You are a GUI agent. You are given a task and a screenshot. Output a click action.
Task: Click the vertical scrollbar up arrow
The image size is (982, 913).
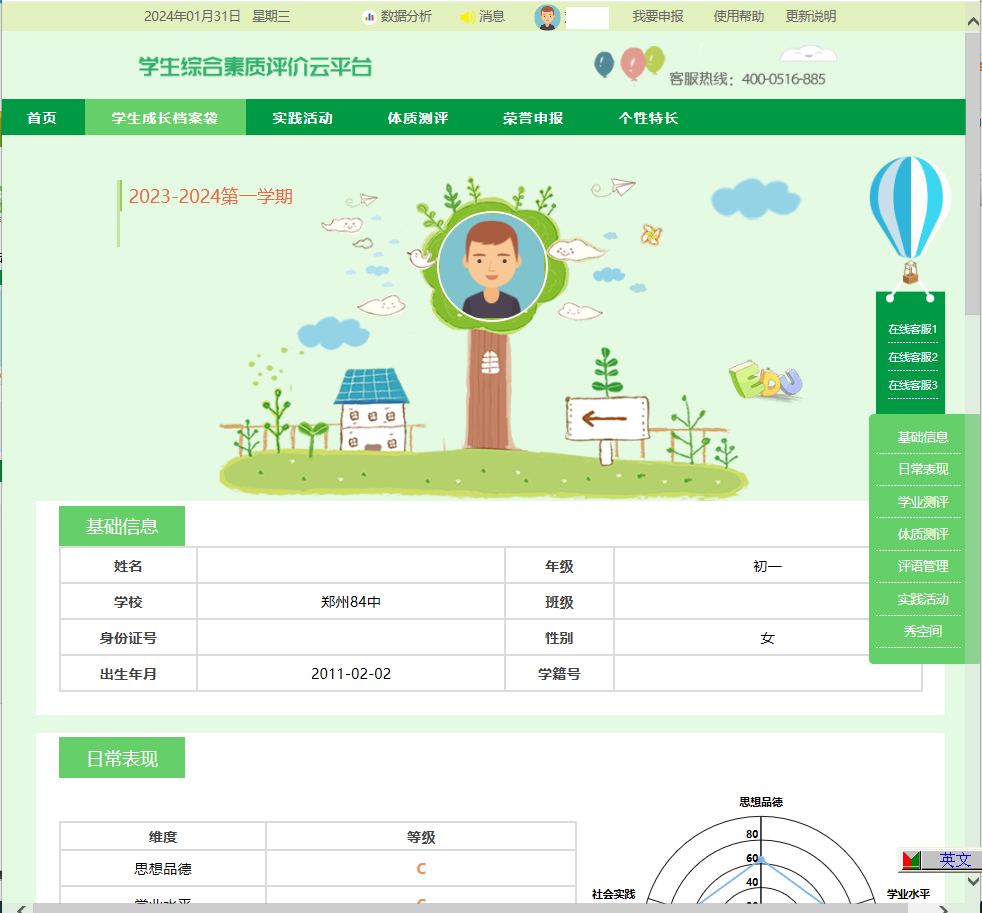(x=973, y=21)
